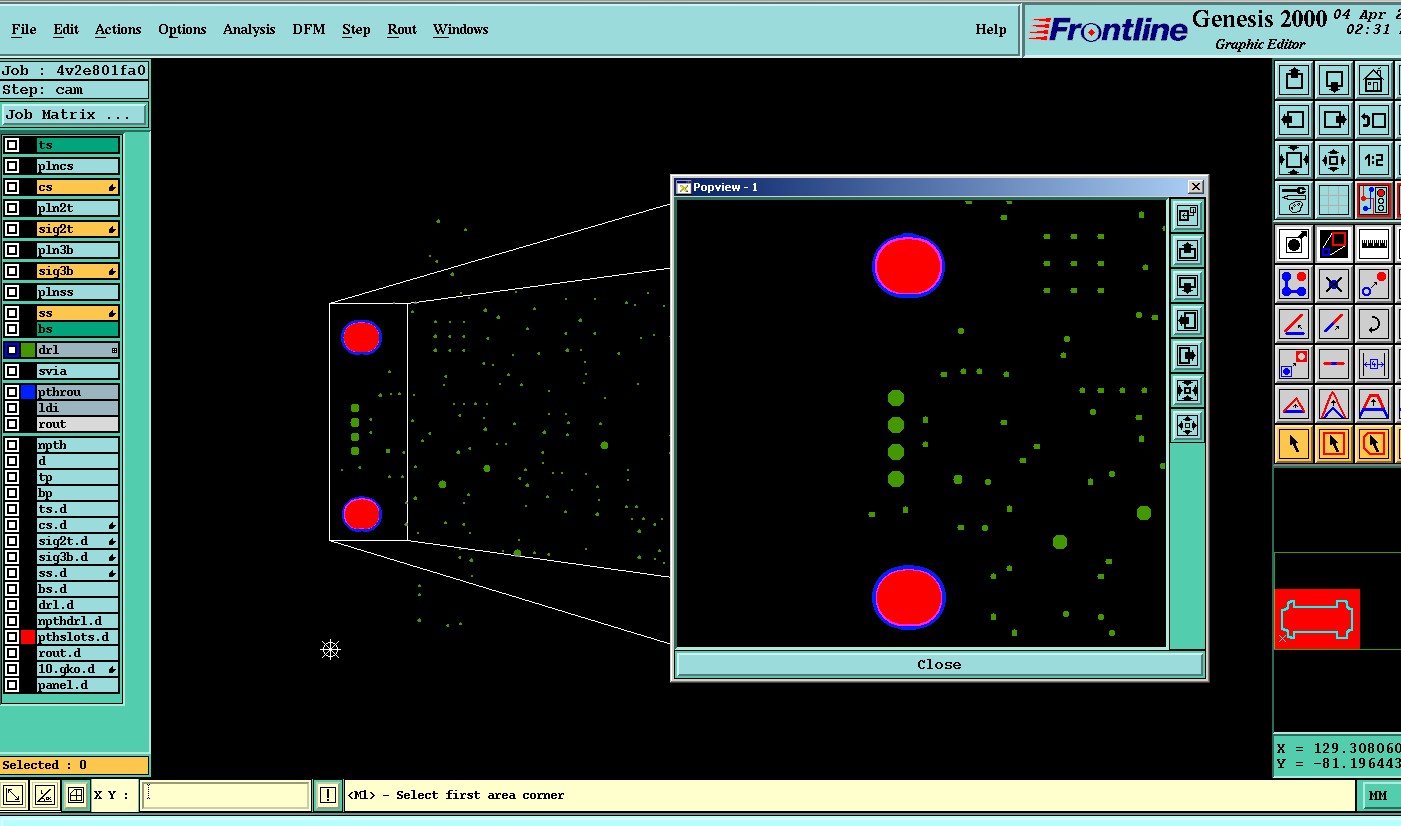The image size is (1401, 826).
Task: Toggle the drl layer checkbox
Action: 12,350
